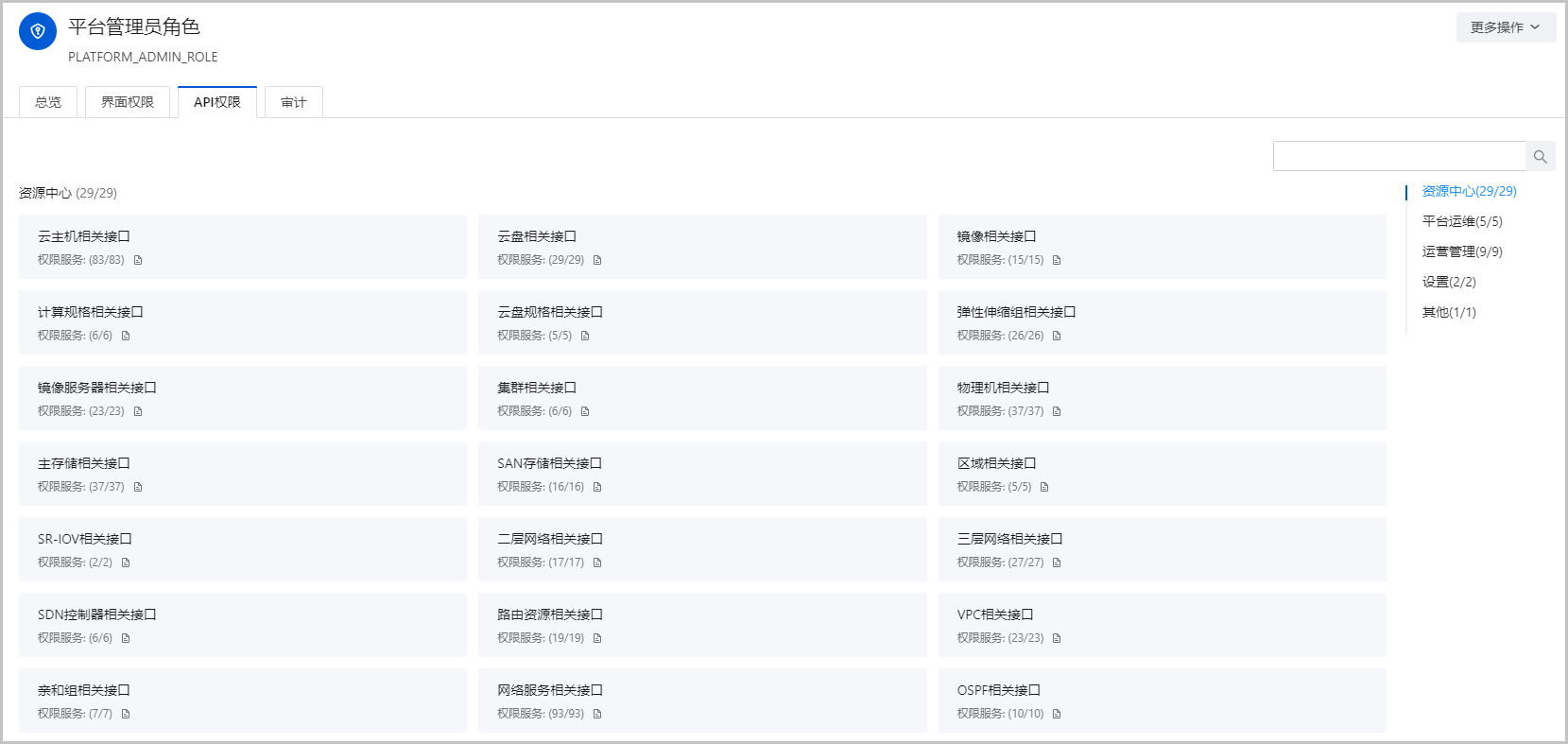Image resolution: width=1568 pixels, height=744 pixels.
Task: Switch to the 总览 tab
Action: 48,102
